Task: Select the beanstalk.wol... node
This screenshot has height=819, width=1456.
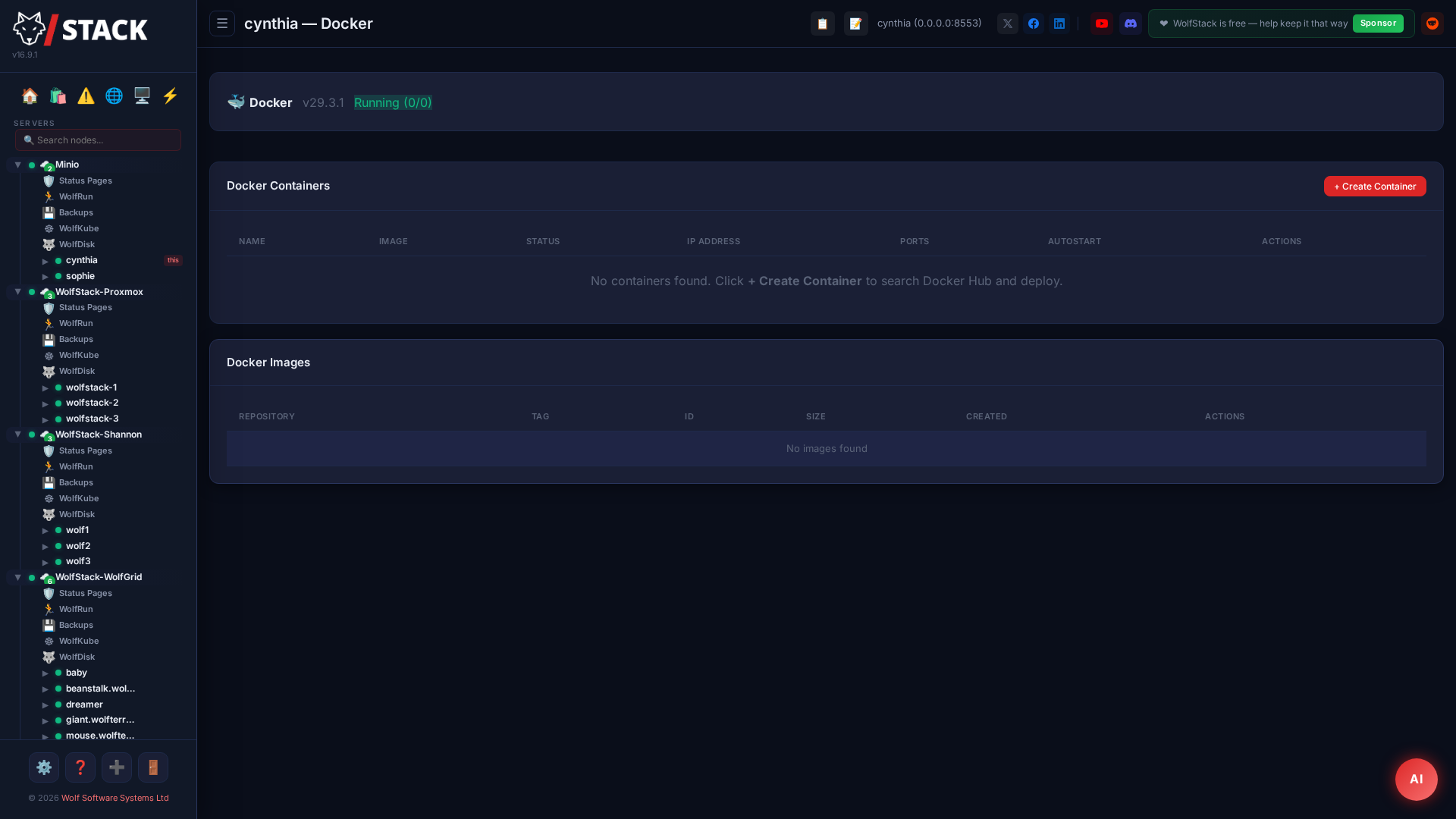Action: 100,689
